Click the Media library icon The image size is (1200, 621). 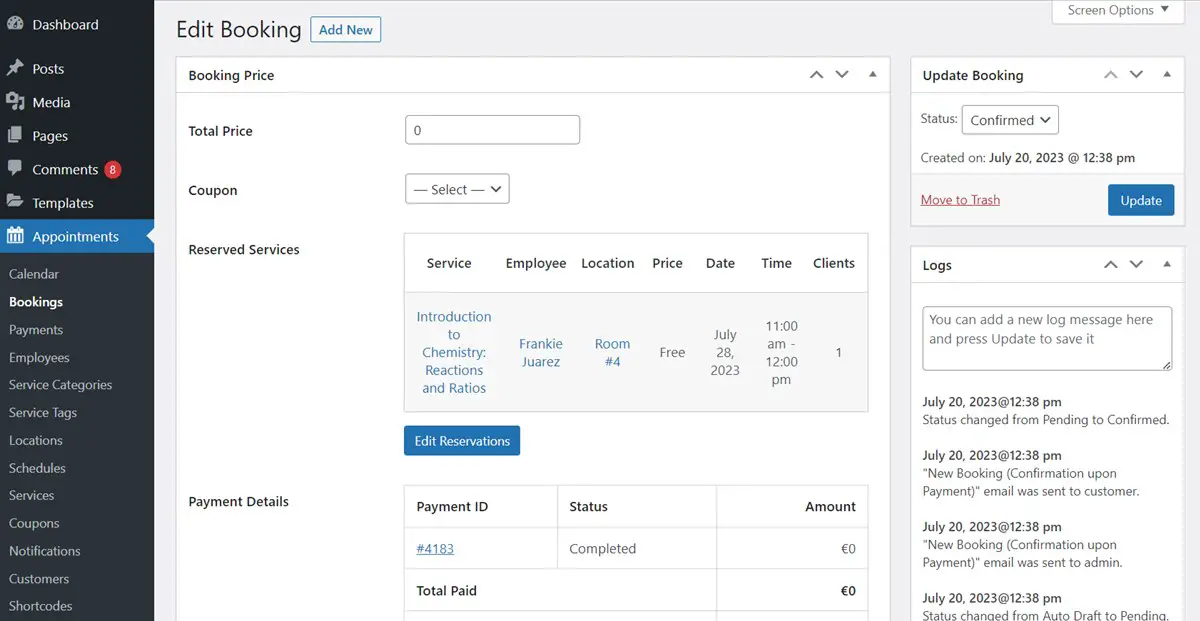(15, 102)
